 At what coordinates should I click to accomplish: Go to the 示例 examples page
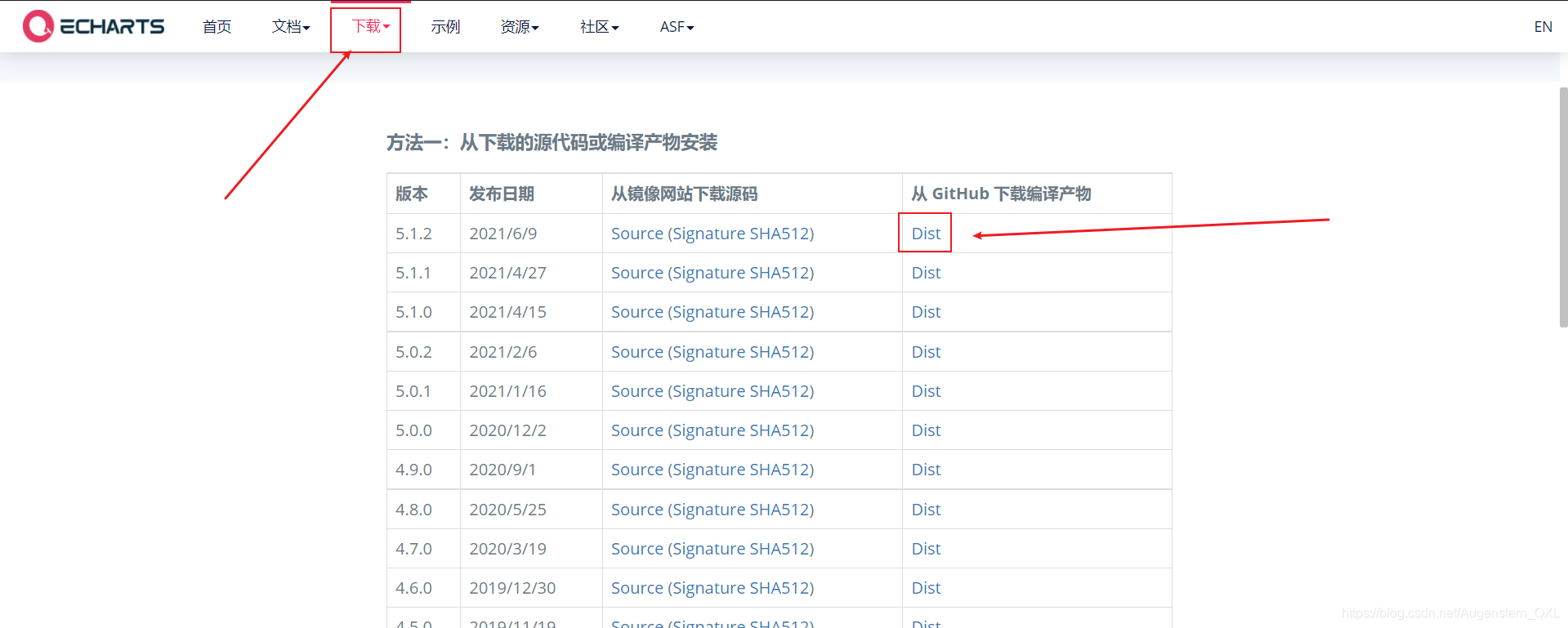point(445,27)
